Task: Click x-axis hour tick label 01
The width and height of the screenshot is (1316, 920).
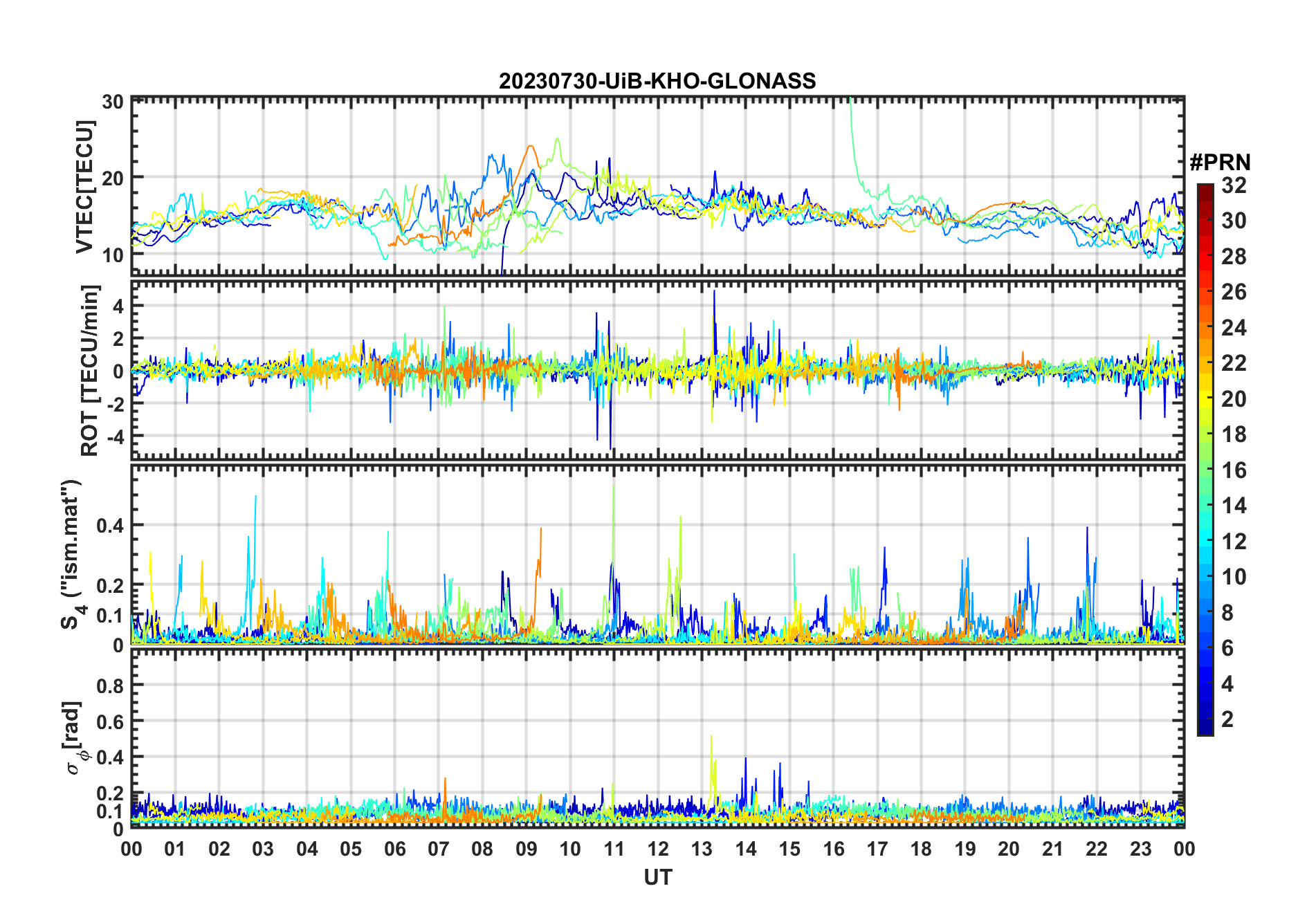Action: [175, 849]
